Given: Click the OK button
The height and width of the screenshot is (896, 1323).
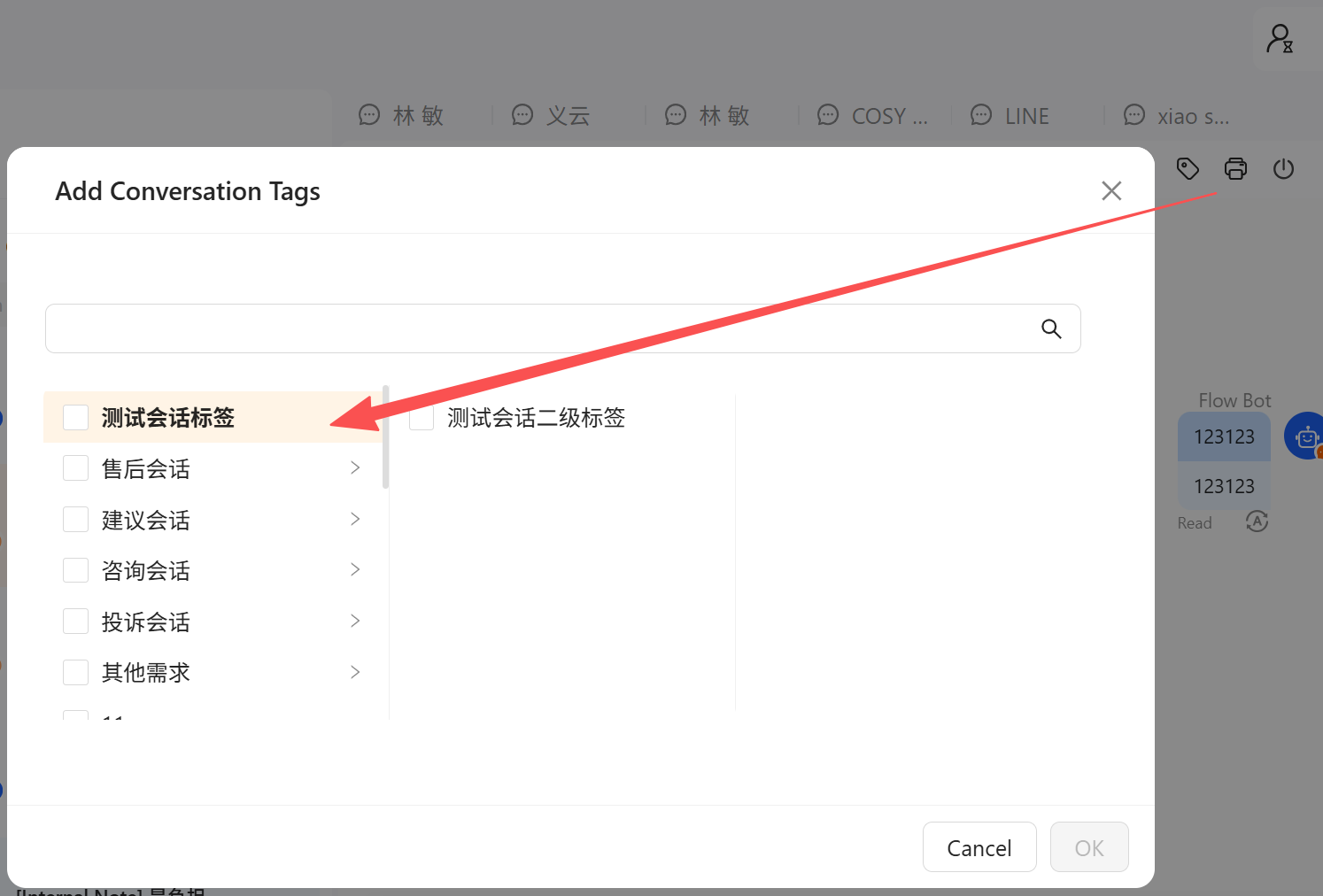Looking at the screenshot, I should [1089, 847].
